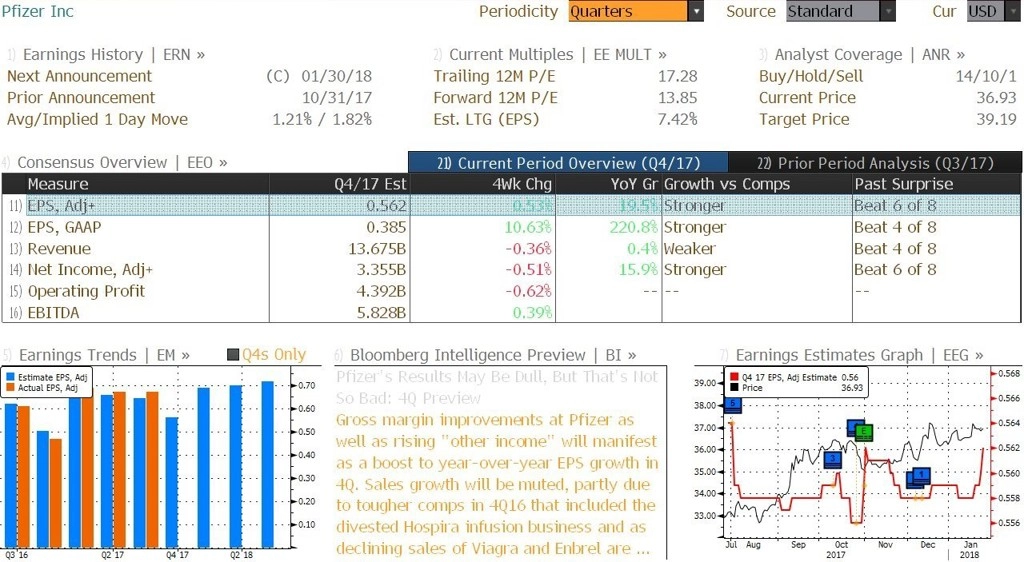Click green E earnings marker on graph
1024x562 pixels.
[864, 431]
